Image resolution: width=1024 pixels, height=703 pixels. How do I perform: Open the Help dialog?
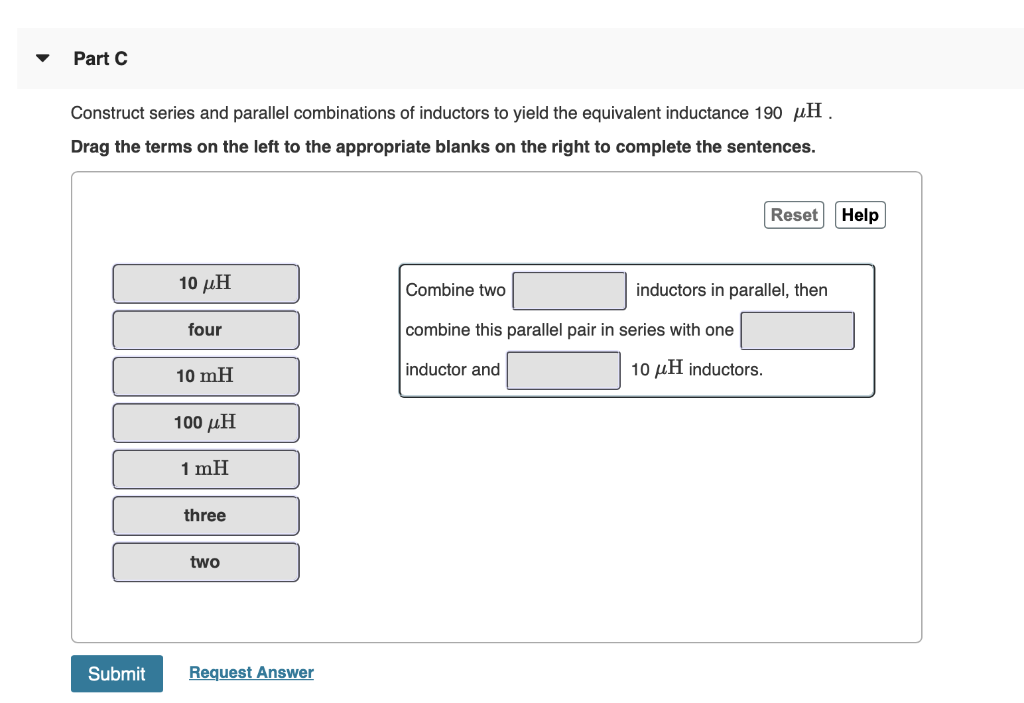pos(860,214)
